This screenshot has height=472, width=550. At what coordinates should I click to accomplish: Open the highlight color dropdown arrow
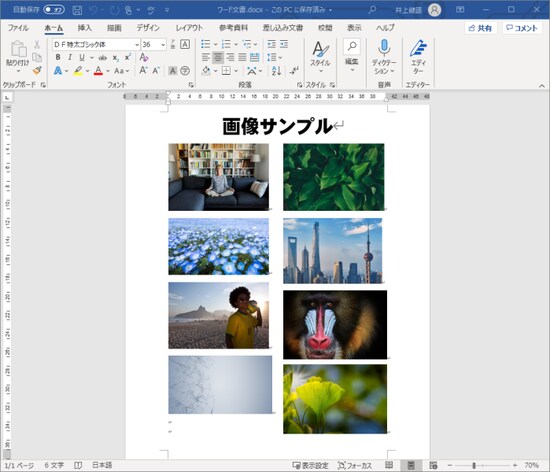(87, 71)
